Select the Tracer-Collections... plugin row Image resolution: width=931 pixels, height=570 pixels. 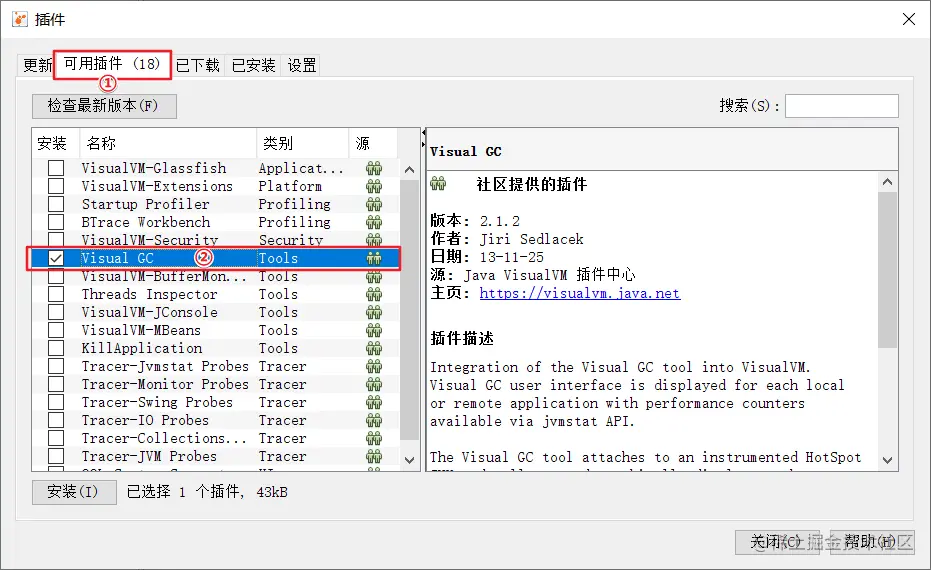[x=214, y=438]
